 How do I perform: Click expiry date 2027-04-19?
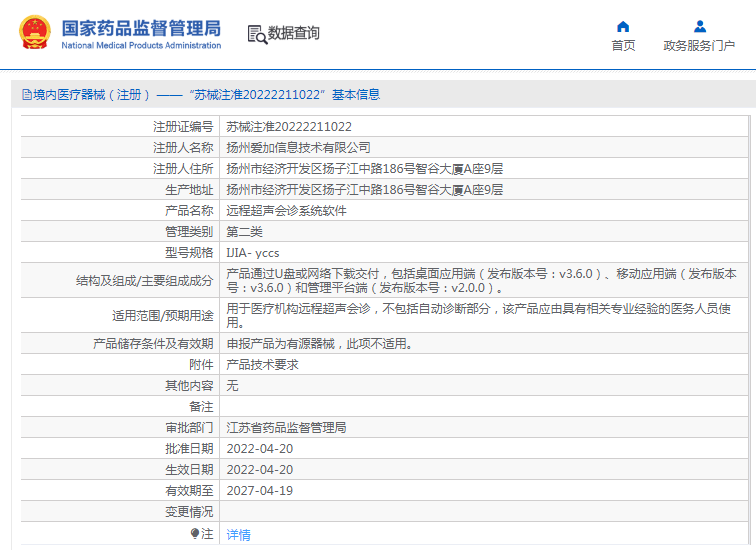(260, 491)
